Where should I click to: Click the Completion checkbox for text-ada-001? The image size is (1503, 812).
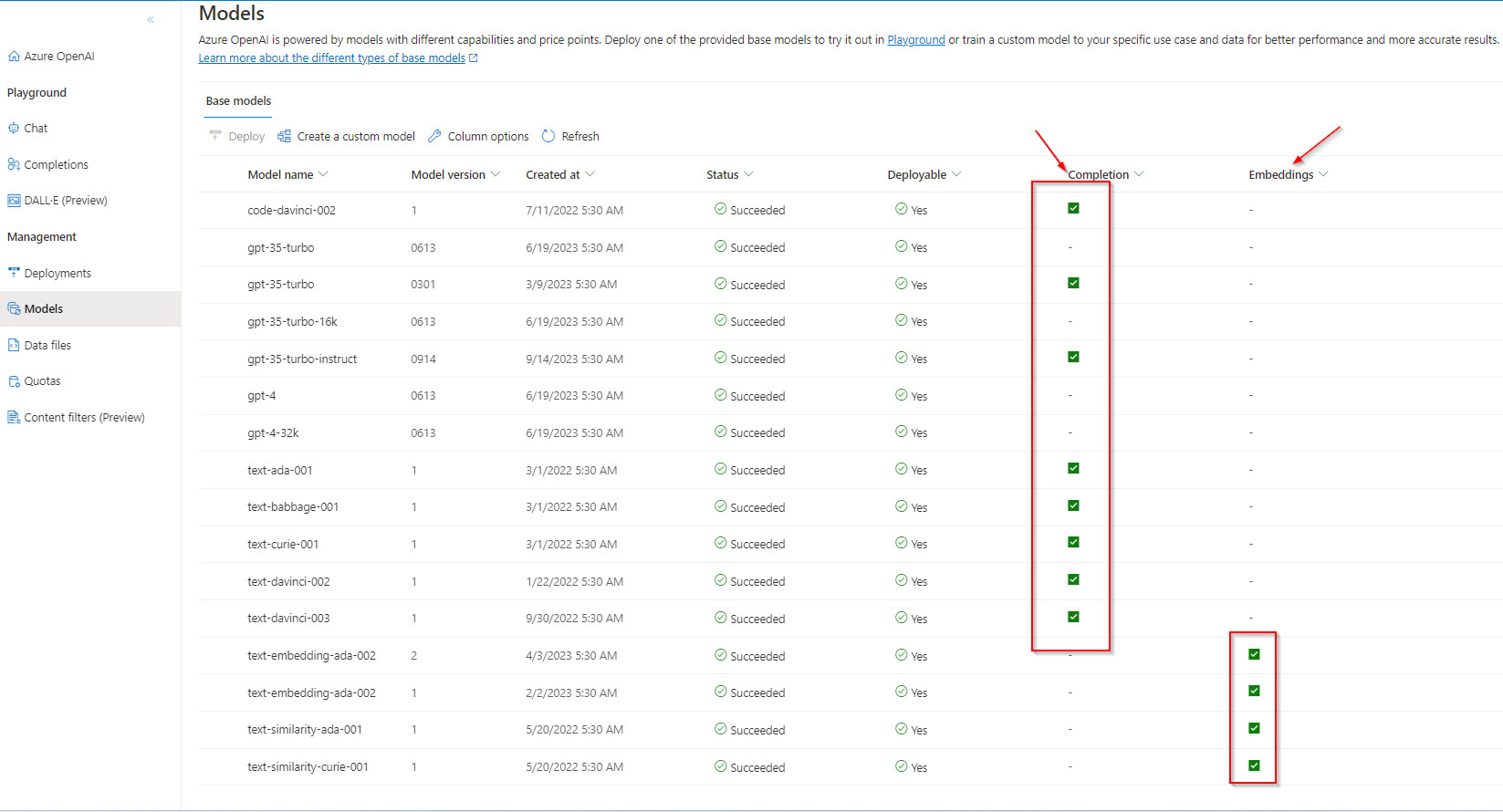pos(1073,468)
